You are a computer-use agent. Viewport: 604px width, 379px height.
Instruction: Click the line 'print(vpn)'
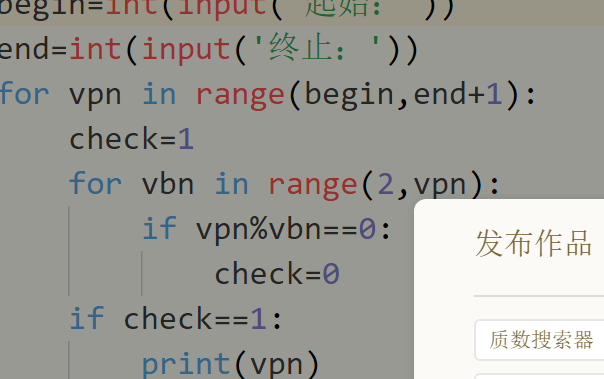(231, 364)
